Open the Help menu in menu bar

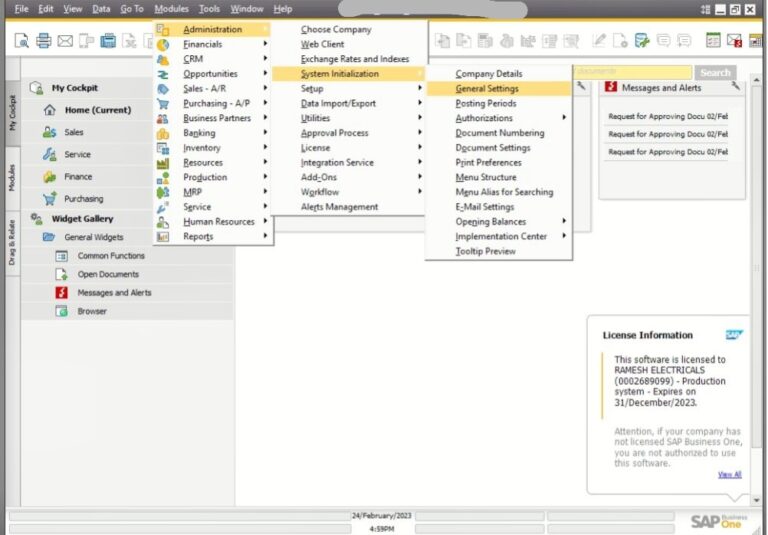tap(283, 9)
